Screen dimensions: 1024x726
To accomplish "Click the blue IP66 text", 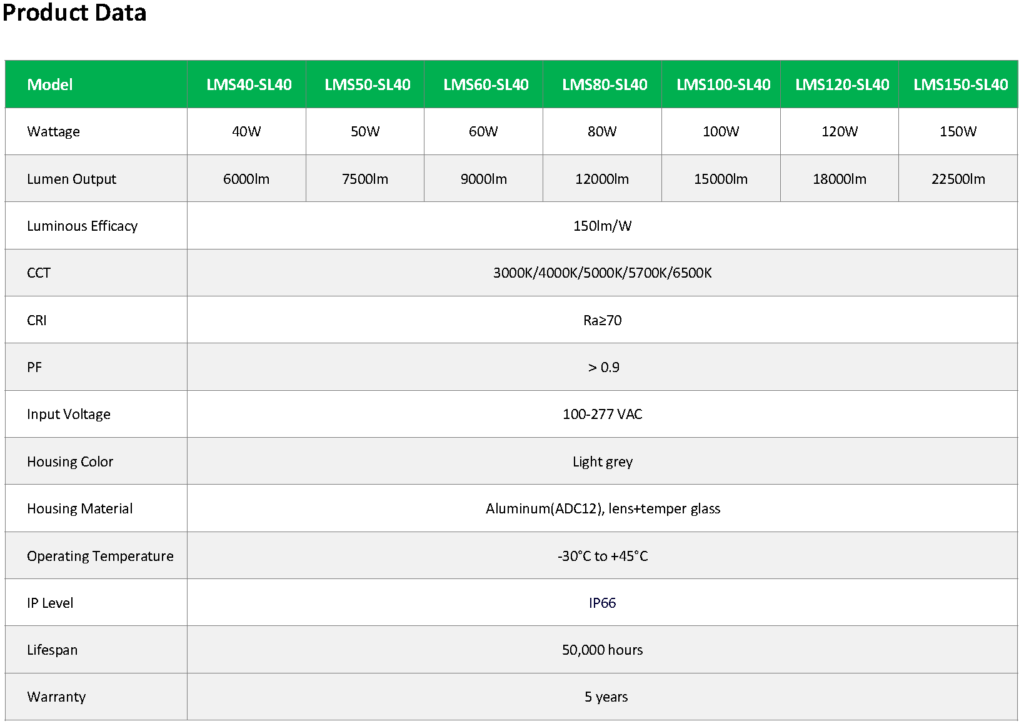I will pos(602,603).
